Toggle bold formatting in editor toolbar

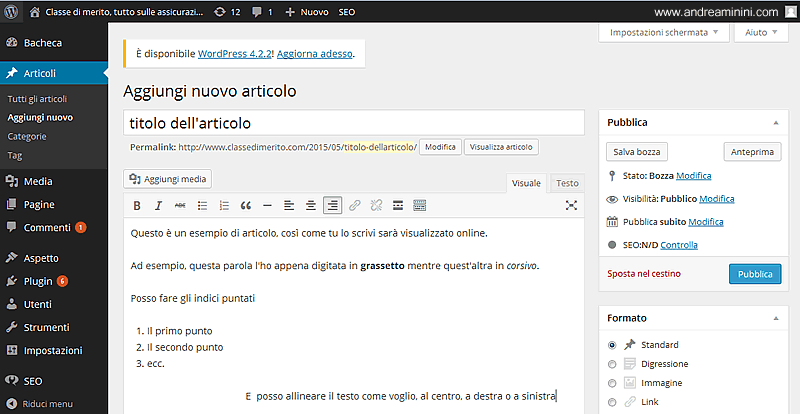point(137,205)
